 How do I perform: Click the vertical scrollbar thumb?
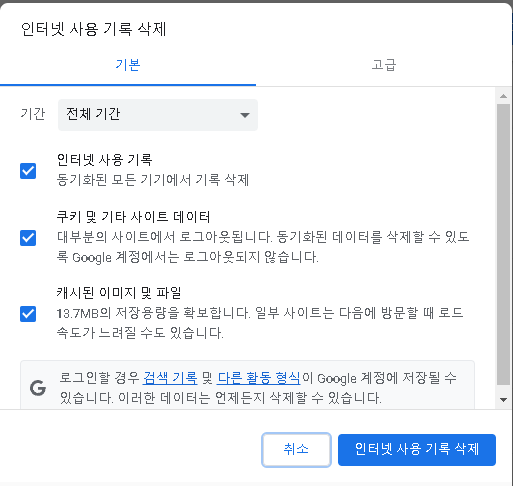503,244
